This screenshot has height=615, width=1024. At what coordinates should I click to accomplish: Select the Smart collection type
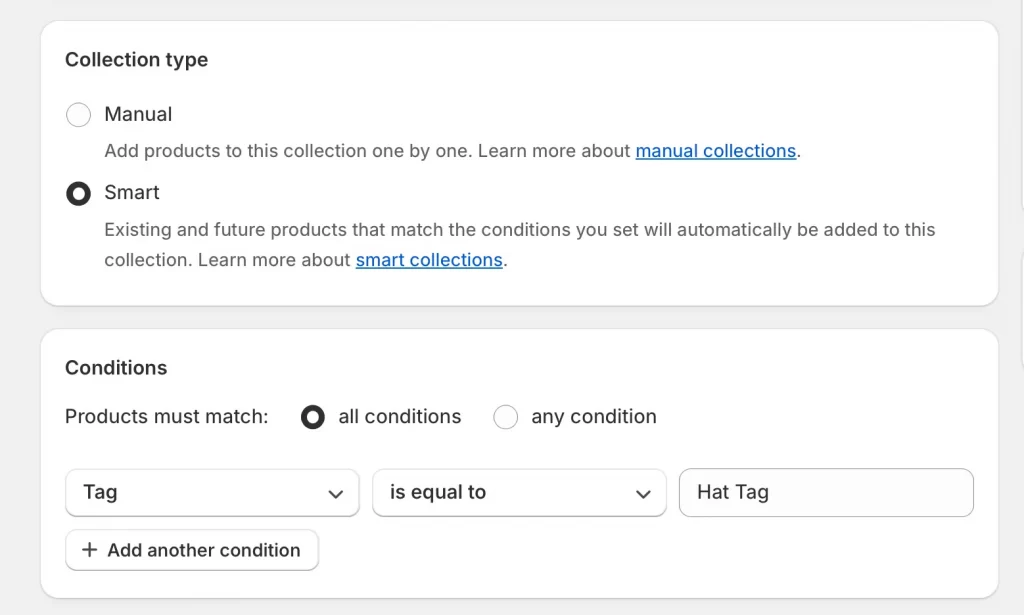(78, 193)
